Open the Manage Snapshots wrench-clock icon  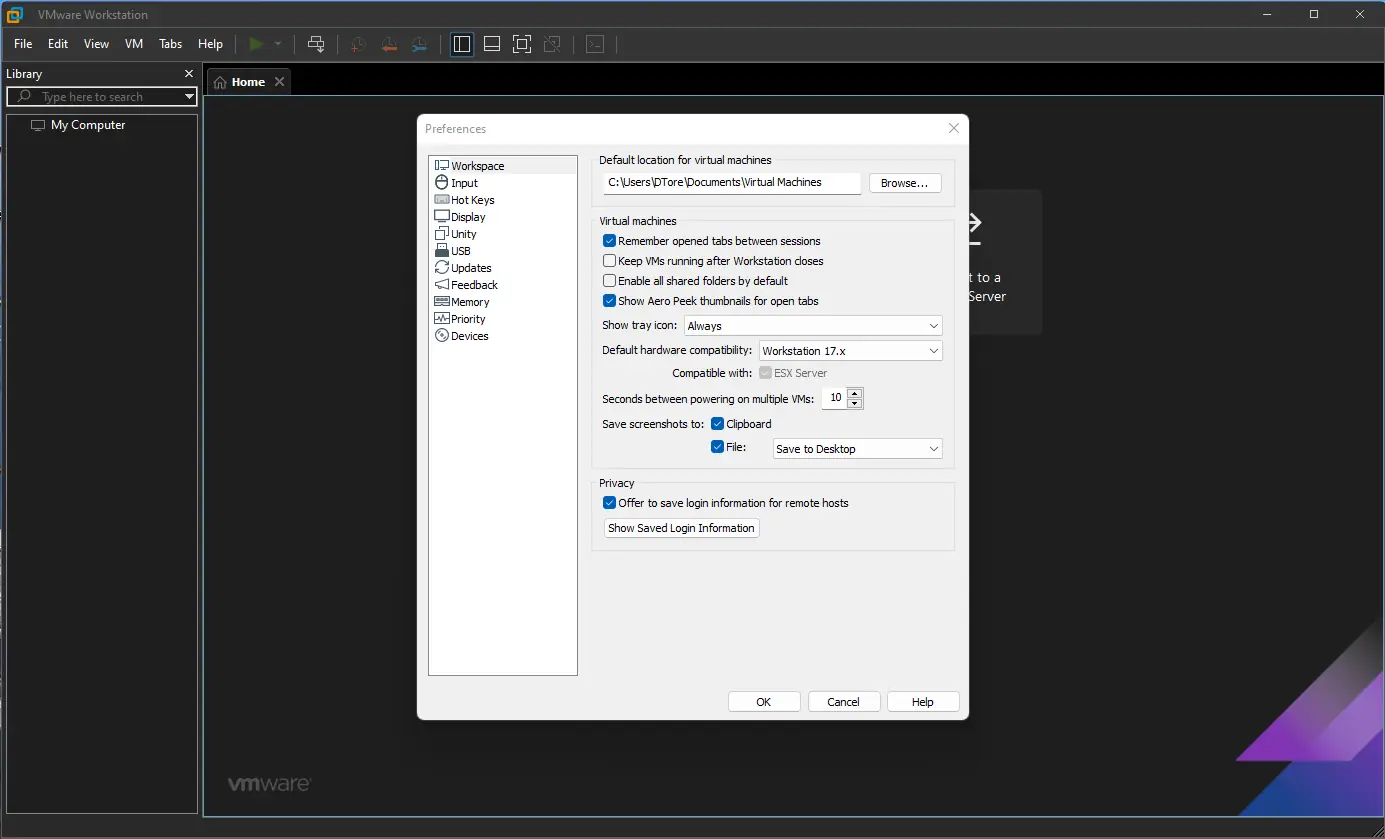pyautogui.click(x=420, y=44)
